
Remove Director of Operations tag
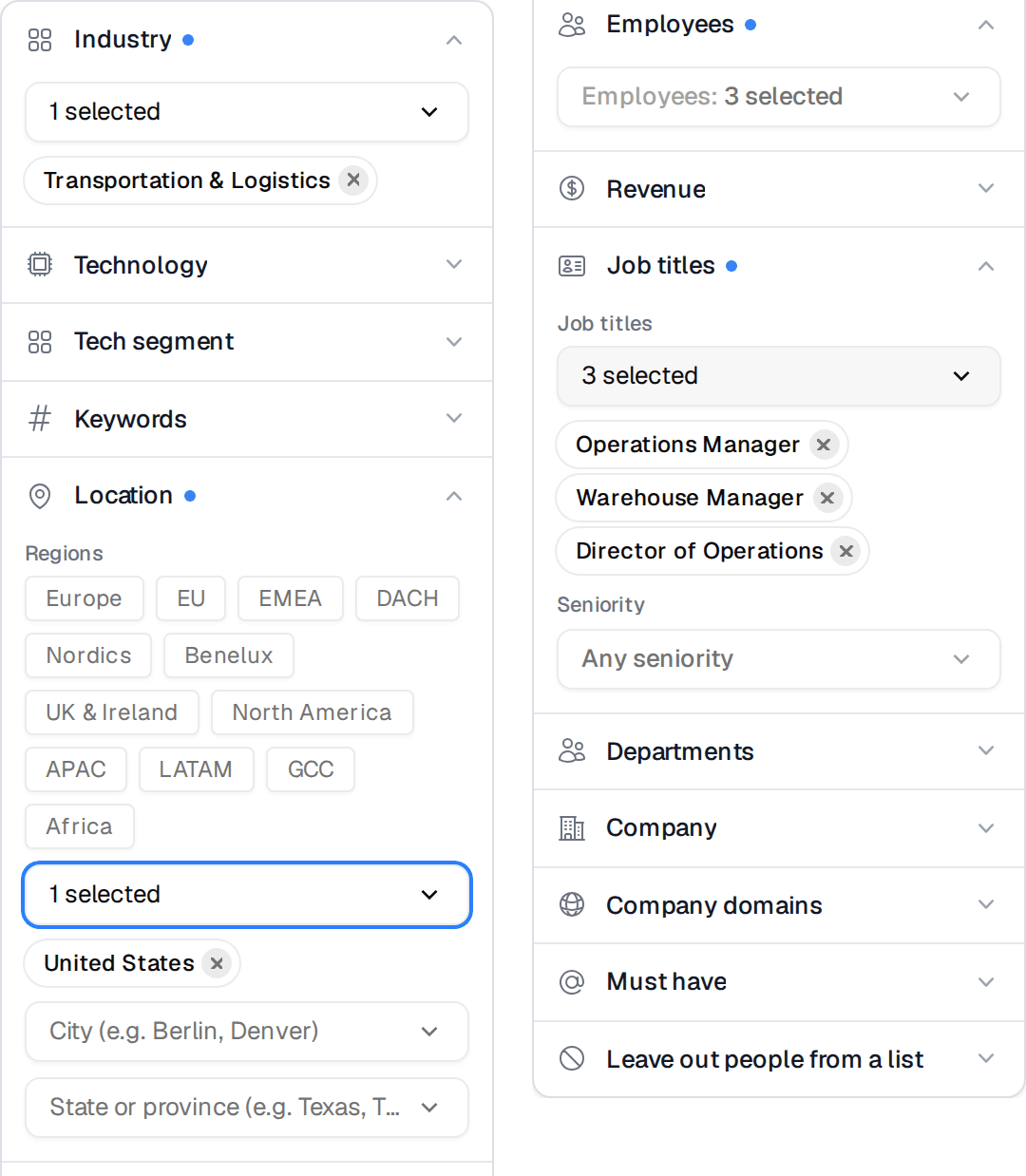(845, 551)
